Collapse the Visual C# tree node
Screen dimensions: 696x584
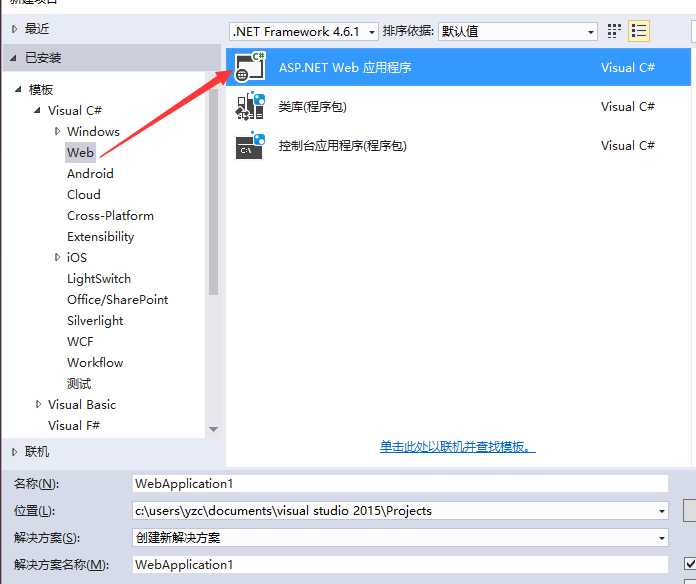pos(37,110)
